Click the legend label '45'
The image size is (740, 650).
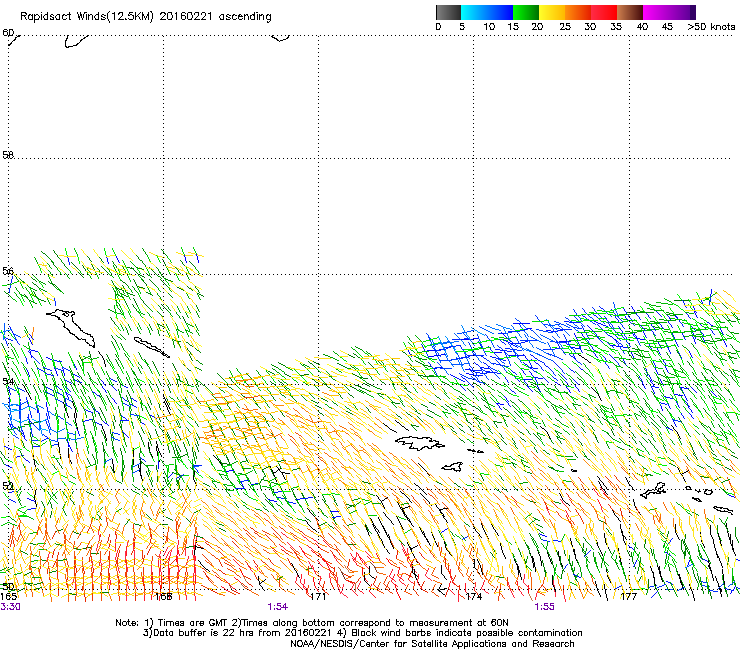pos(667,27)
